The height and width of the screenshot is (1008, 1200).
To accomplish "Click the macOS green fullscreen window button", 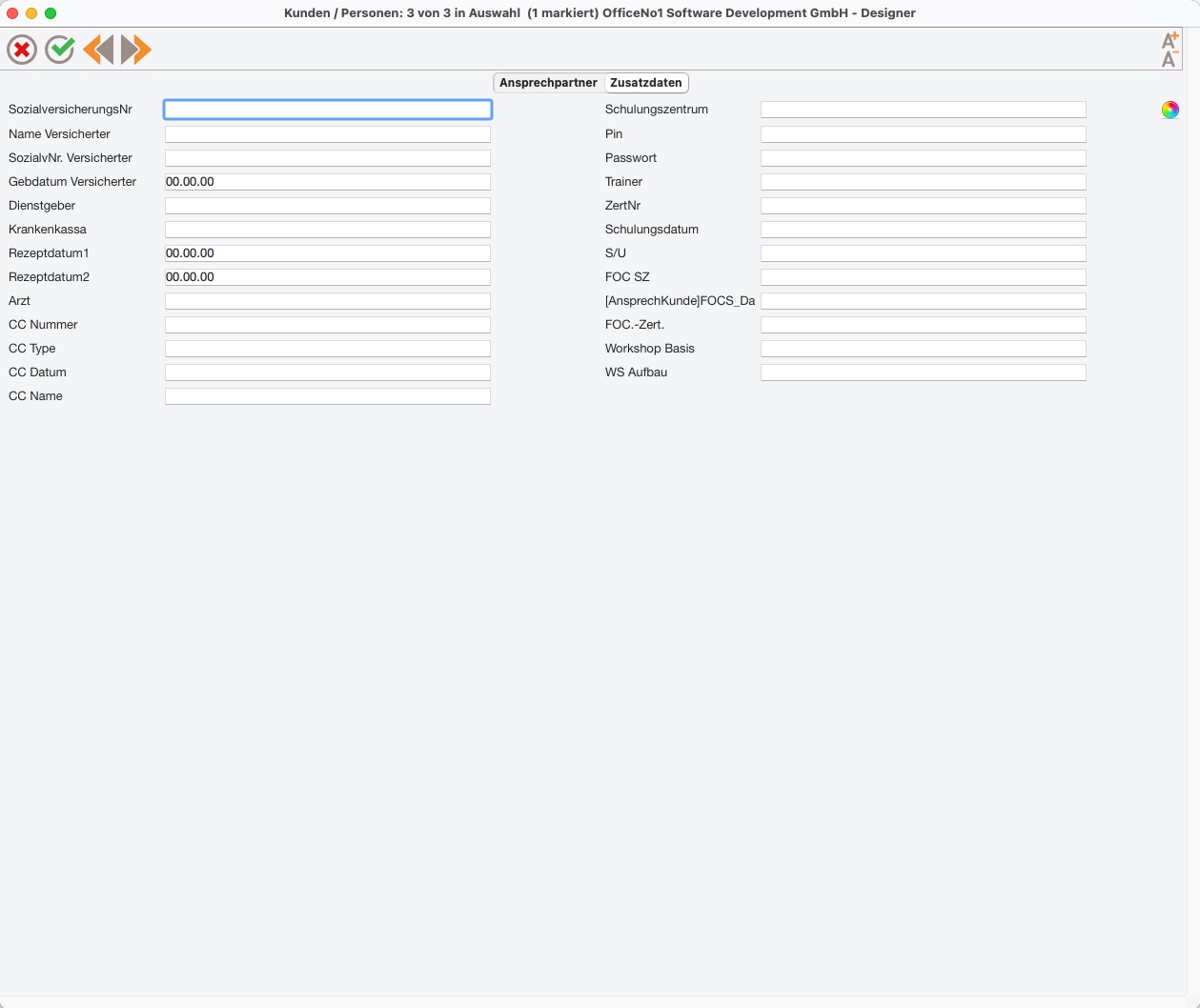I will [x=51, y=13].
